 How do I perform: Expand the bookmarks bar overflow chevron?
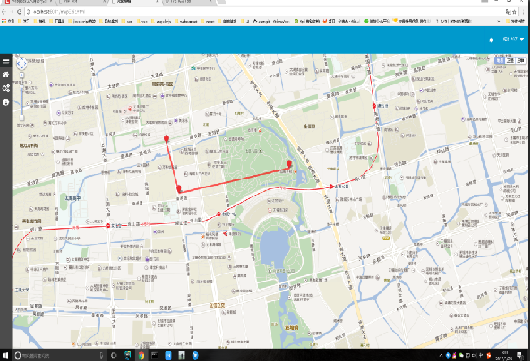[499, 21]
